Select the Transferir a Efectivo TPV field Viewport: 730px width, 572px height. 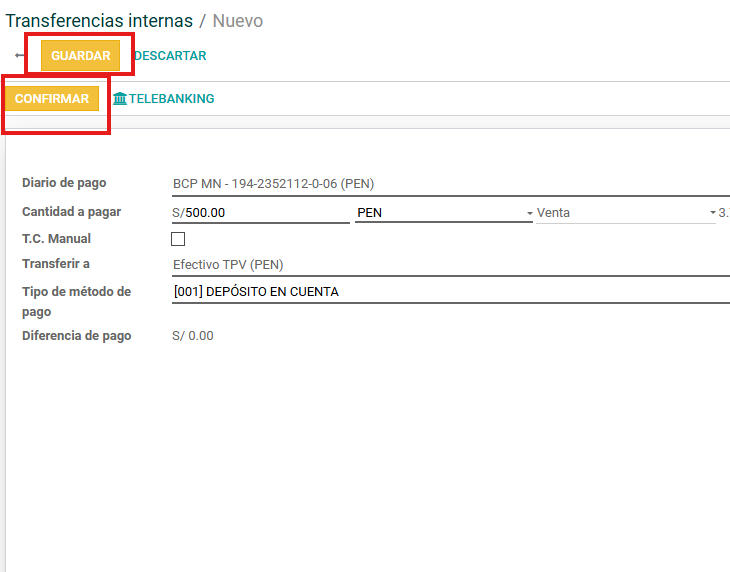(450, 265)
